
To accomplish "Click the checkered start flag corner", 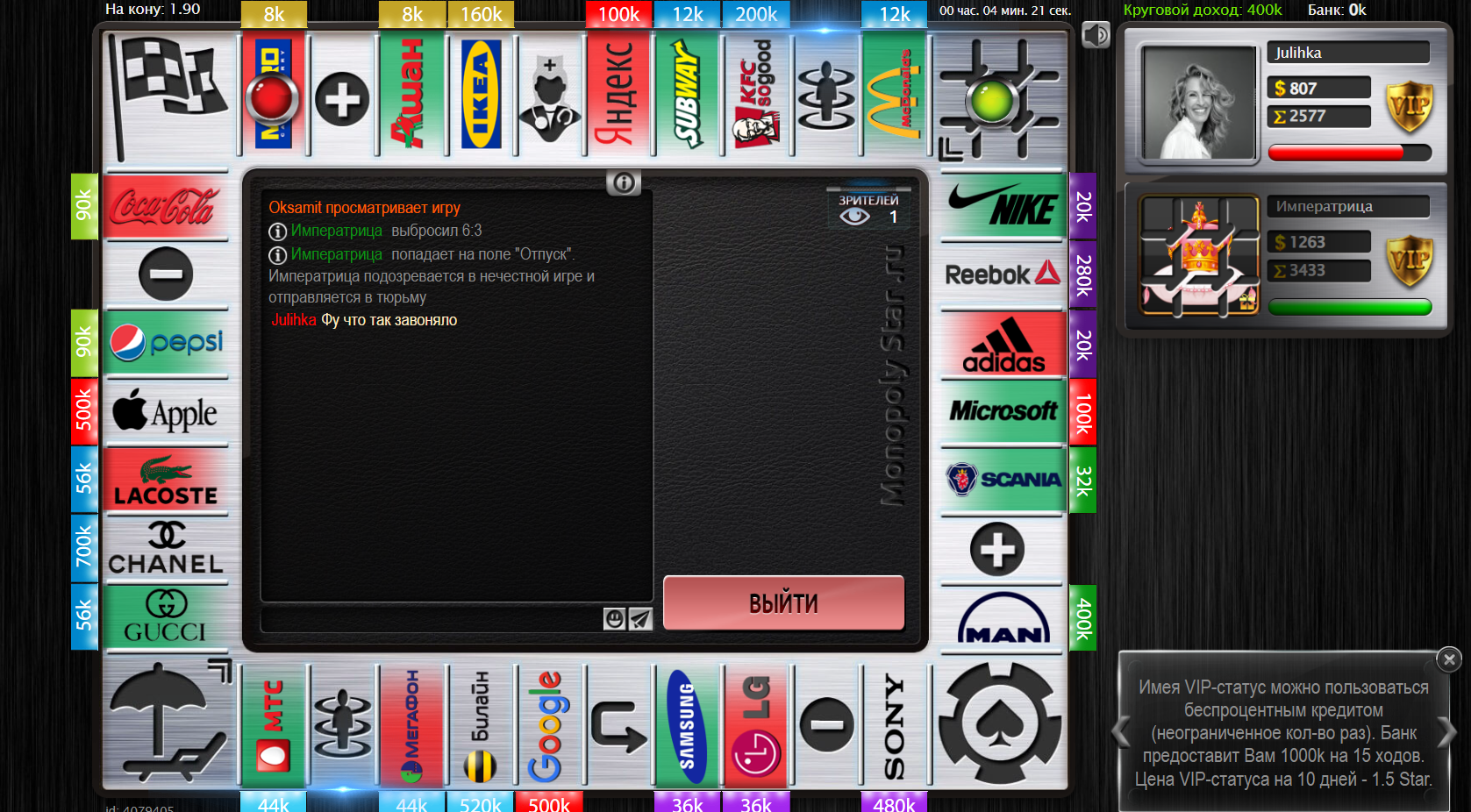I will coord(168,96).
